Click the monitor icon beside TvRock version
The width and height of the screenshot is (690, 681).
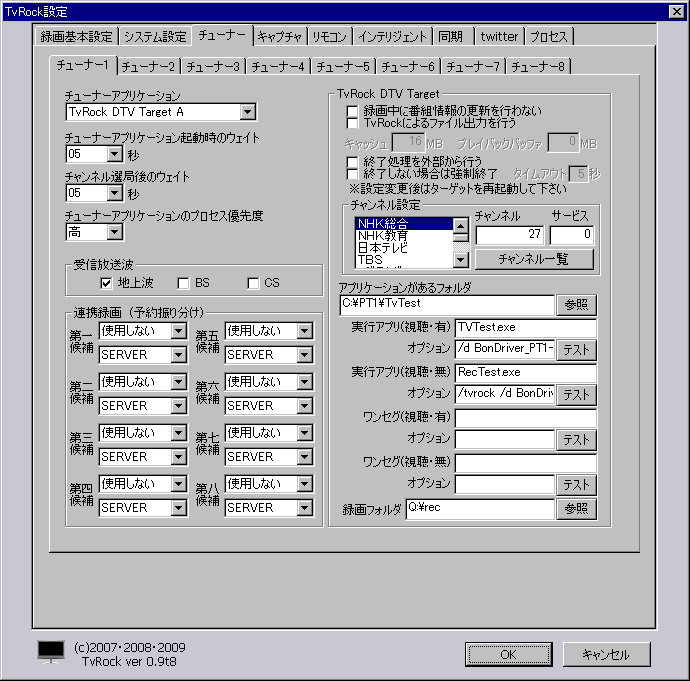point(51,652)
